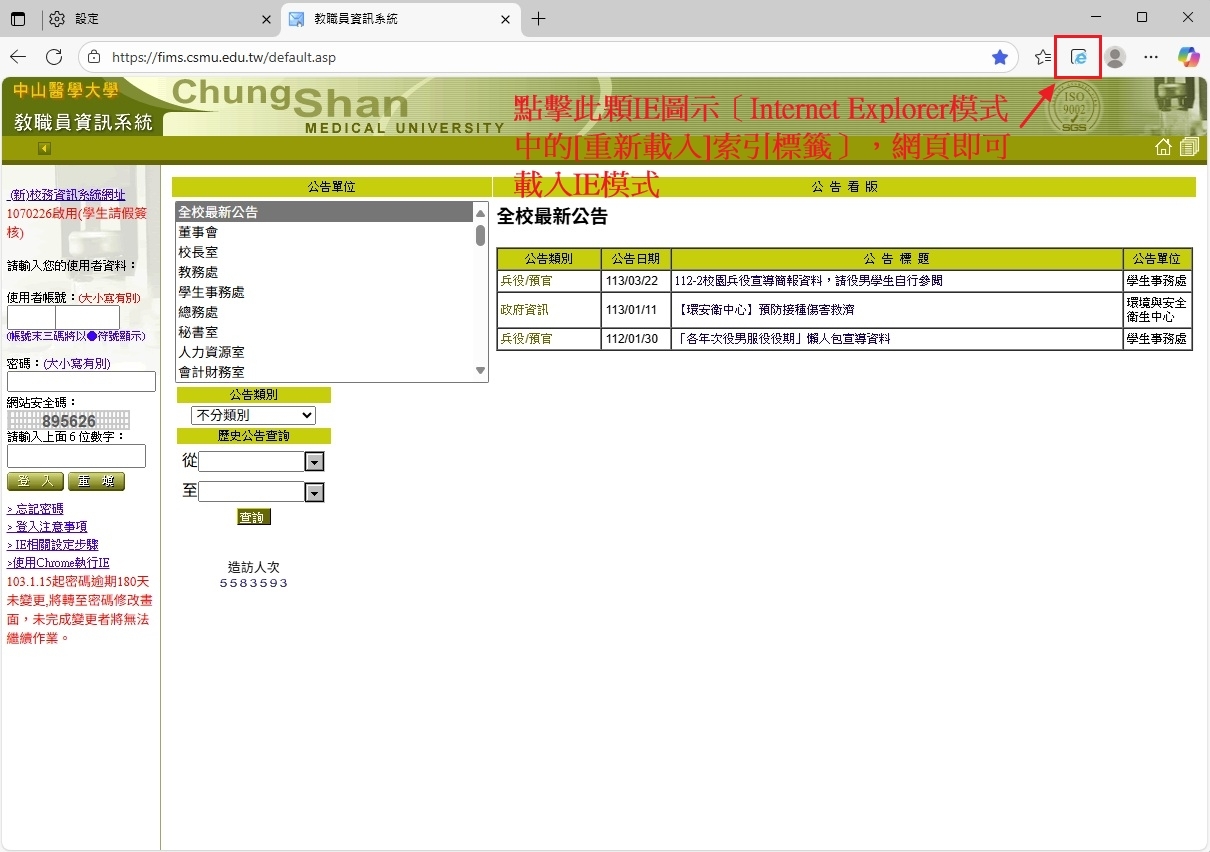This screenshot has height=852, width=1210.
Task: Open the Copilot icon in toolbar
Action: point(1188,57)
